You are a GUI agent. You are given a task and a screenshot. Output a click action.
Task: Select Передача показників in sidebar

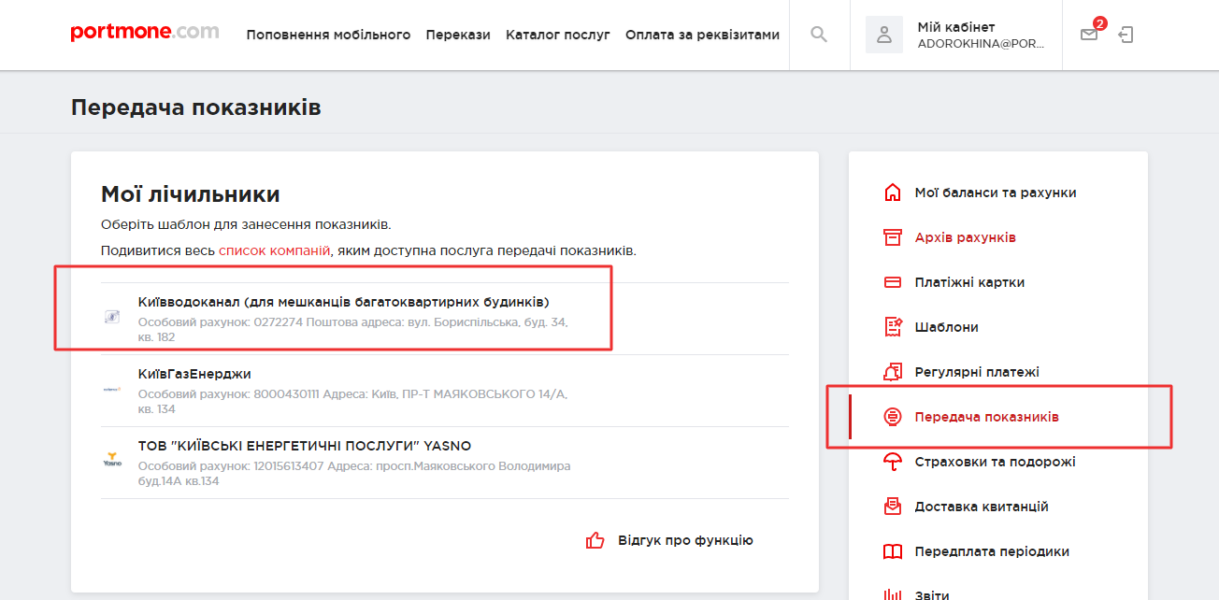(987, 417)
